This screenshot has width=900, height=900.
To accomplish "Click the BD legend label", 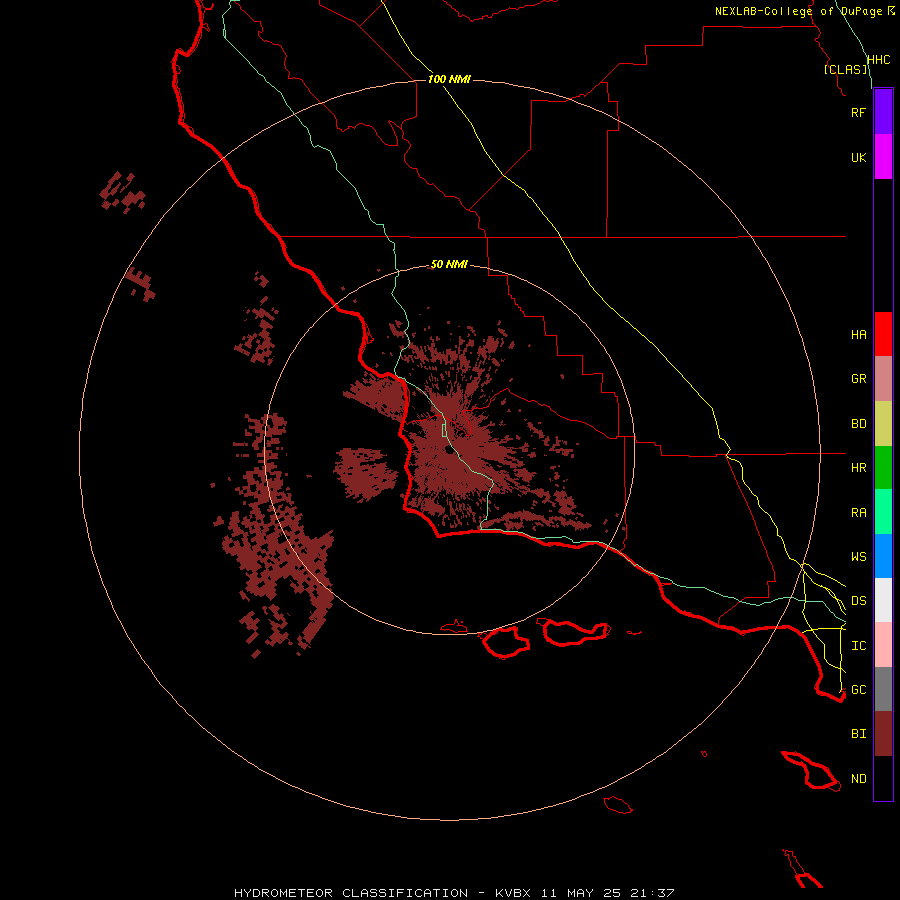I will [x=858, y=424].
